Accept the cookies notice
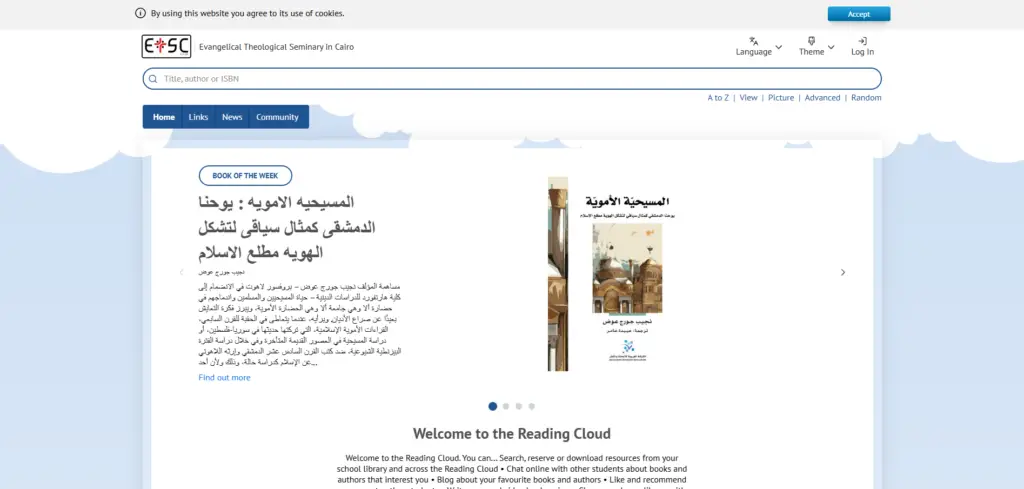1024x489 pixels. tap(858, 14)
